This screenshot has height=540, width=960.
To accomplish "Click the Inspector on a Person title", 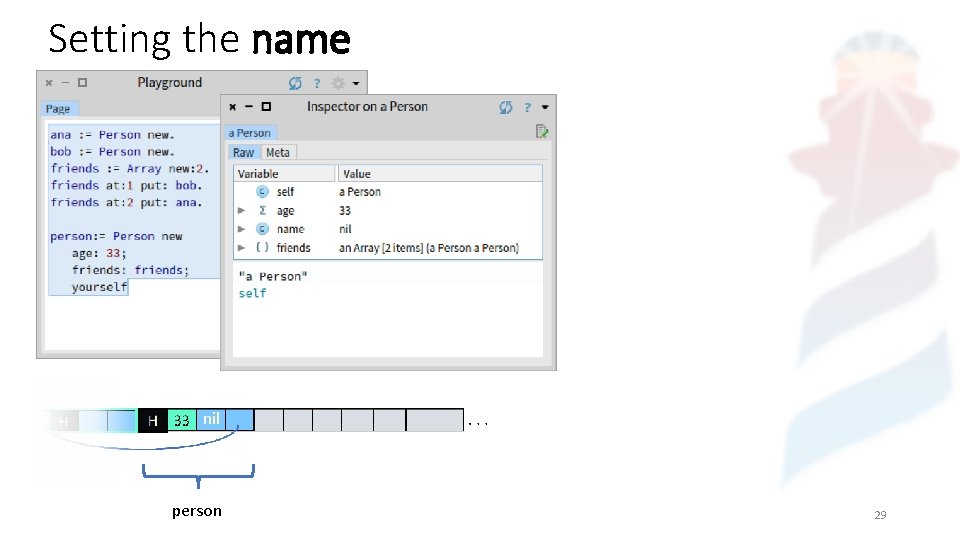I will pyautogui.click(x=367, y=107).
